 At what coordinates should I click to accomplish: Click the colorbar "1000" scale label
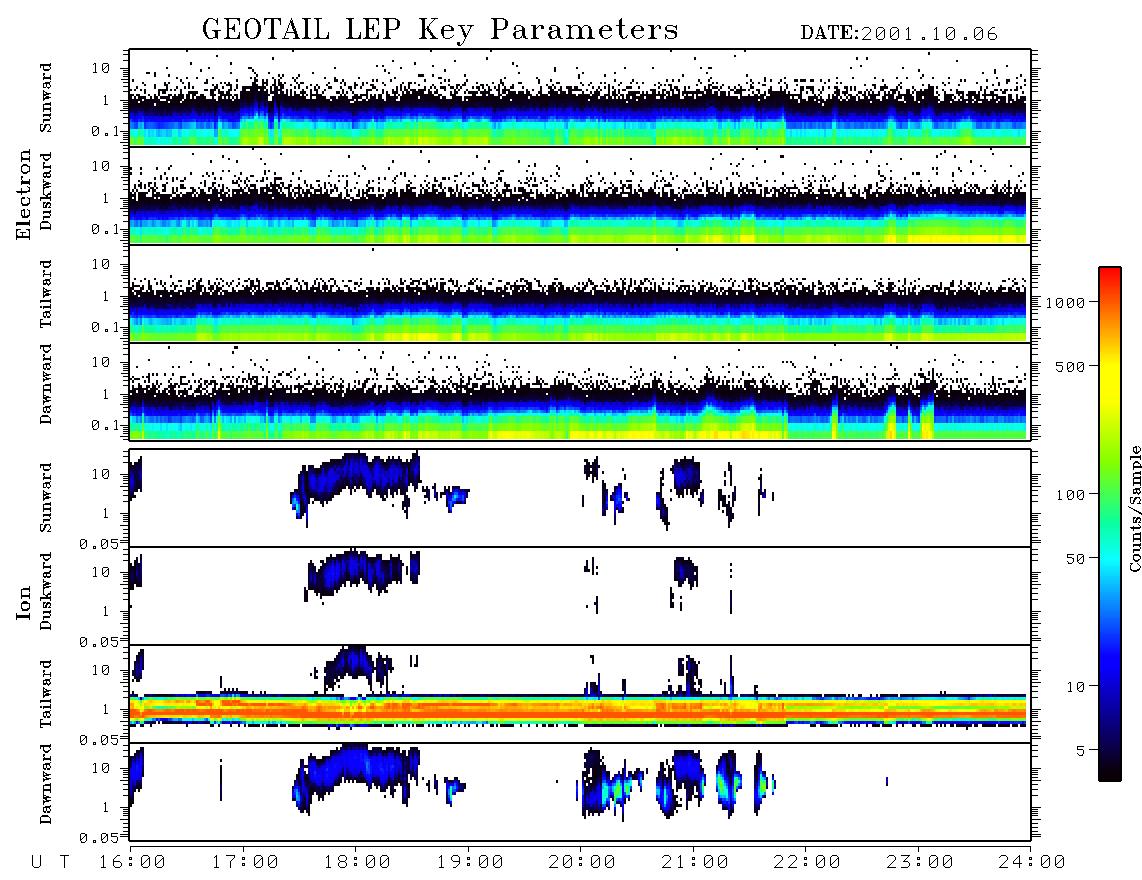point(1066,302)
